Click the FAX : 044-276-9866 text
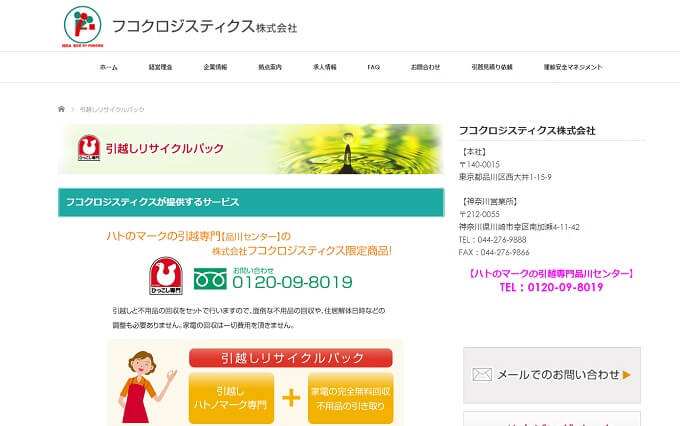The width and height of the screenshot is (680, 426). 494,252
